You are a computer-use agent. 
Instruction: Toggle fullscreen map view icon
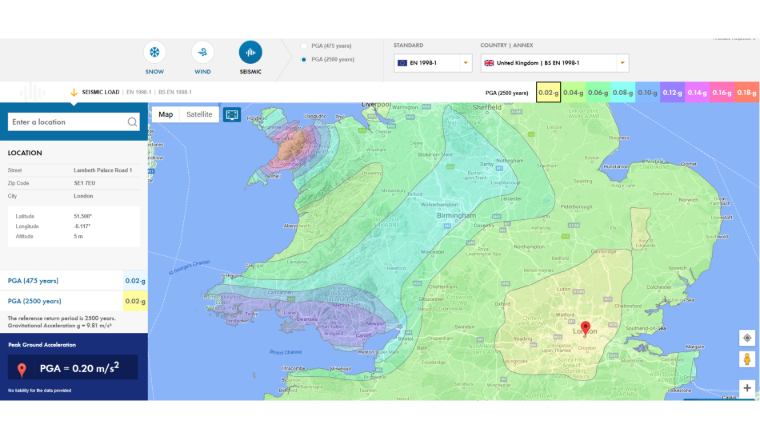click(x=232, y=115)
